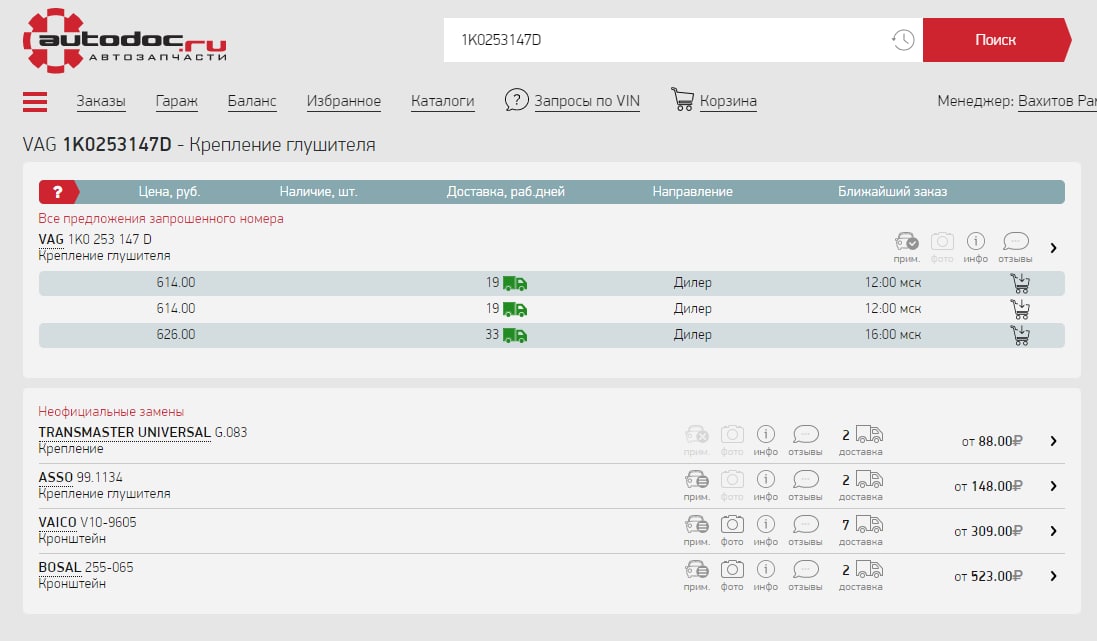Screen dimensions: 1097x641
Task: Click the price от 523.00₽
Action: point(989,577)
